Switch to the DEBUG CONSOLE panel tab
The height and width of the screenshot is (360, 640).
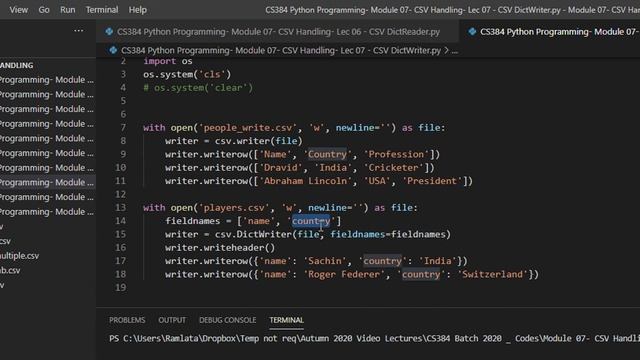click(227, 320)
